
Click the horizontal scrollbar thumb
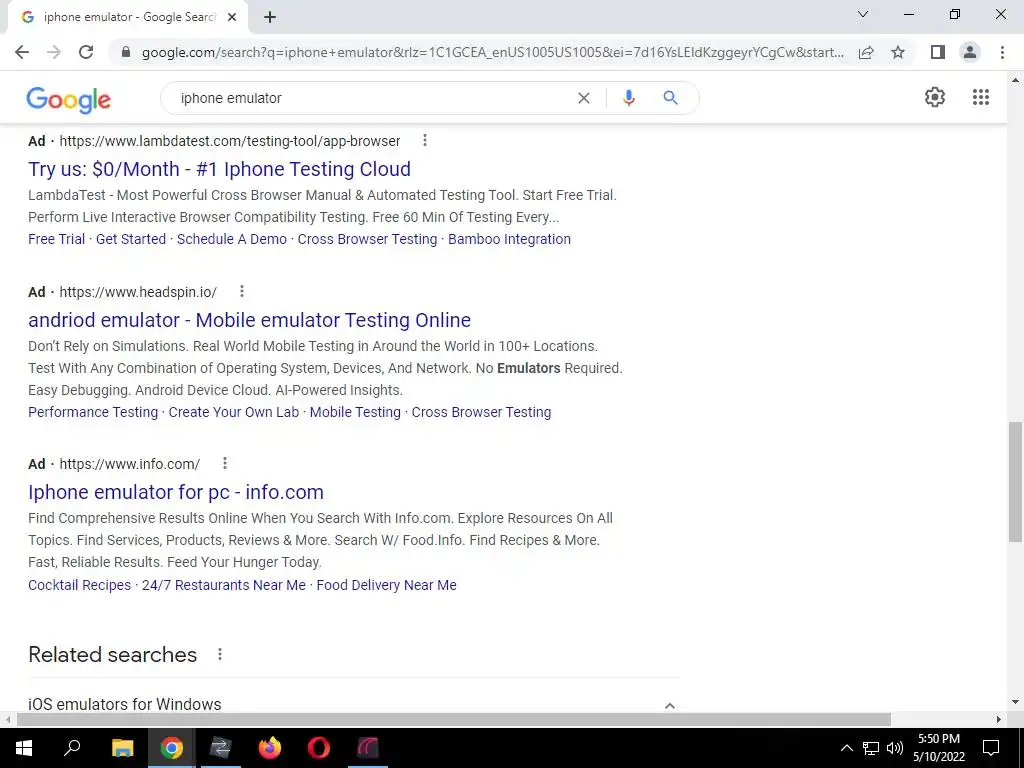(454, 720)
